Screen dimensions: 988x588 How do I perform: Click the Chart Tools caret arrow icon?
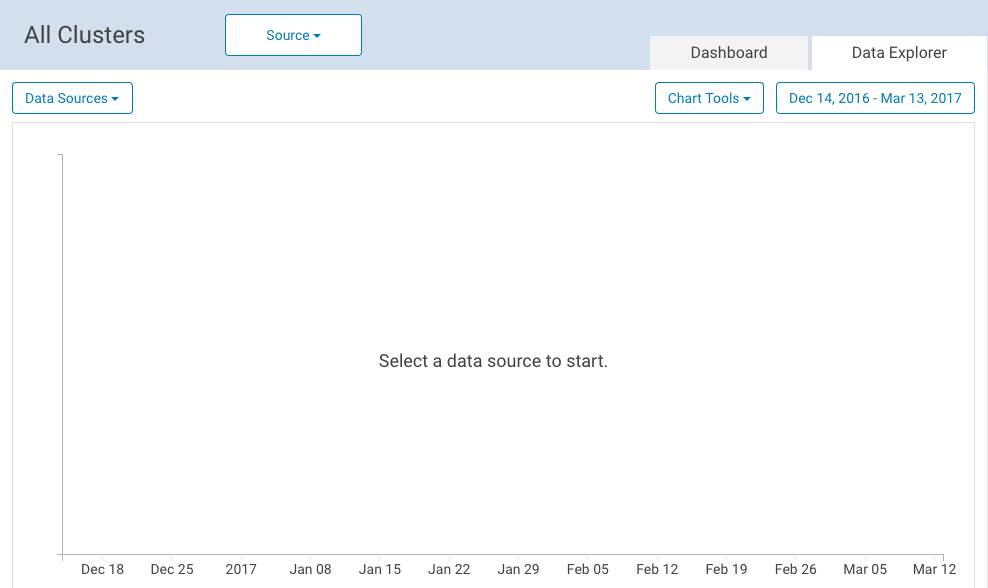coord(747,99)
